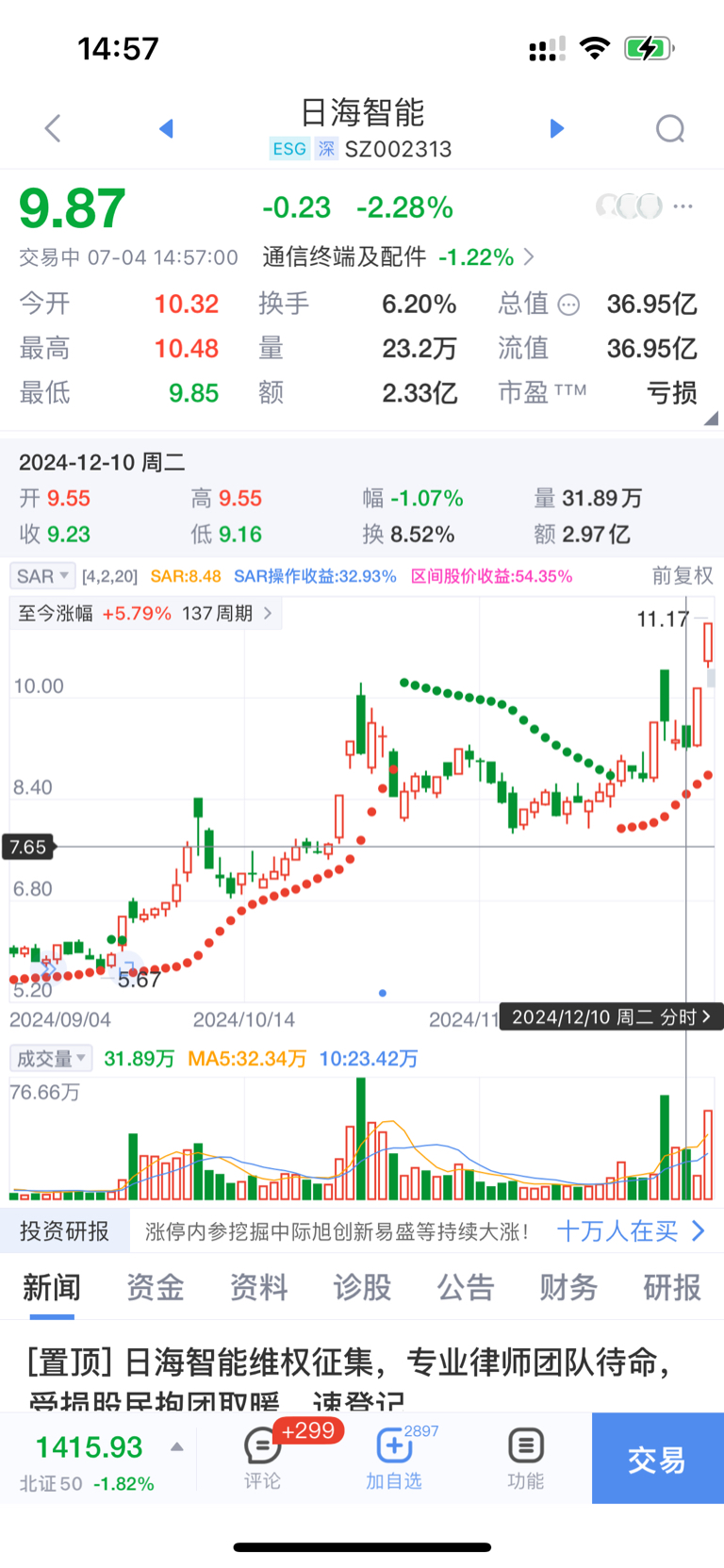Open info icon next to 总值
Viewport: 724px width, 1568px height.
point(568,305)
